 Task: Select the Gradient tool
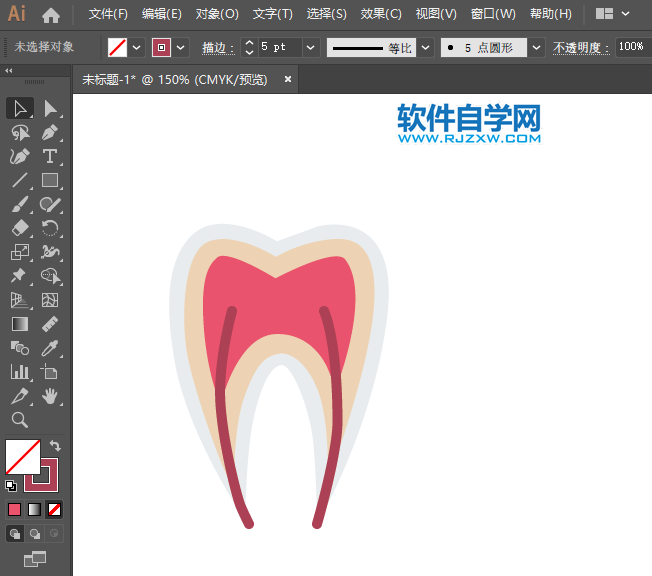click(x=20, y=324)
